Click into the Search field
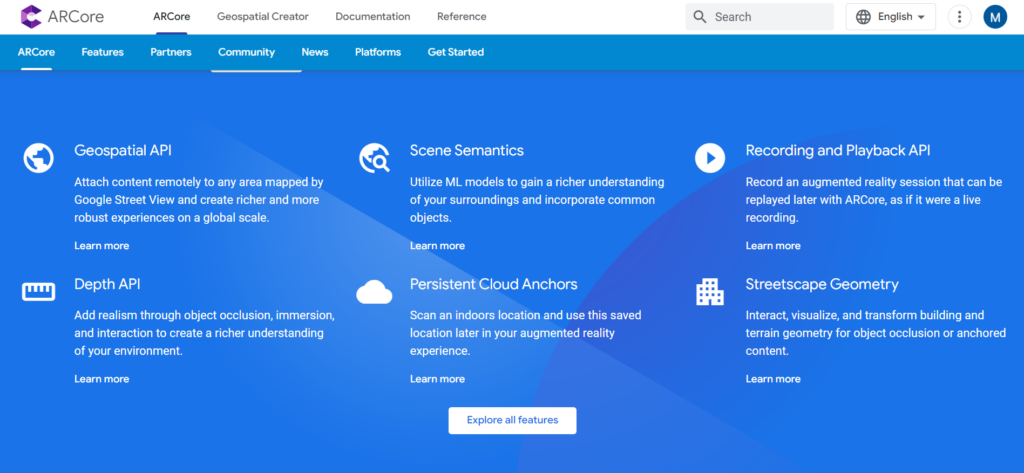1024x473 pixels. coord(770,17)
